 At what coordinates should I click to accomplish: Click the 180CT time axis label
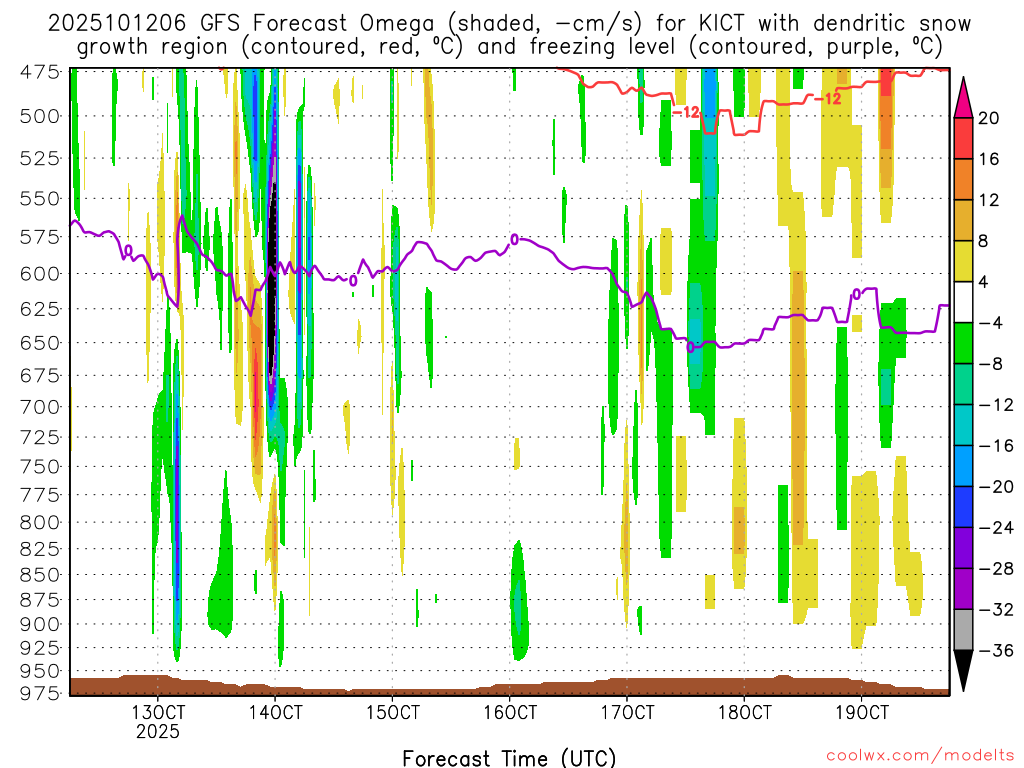[x=744, y=711]
